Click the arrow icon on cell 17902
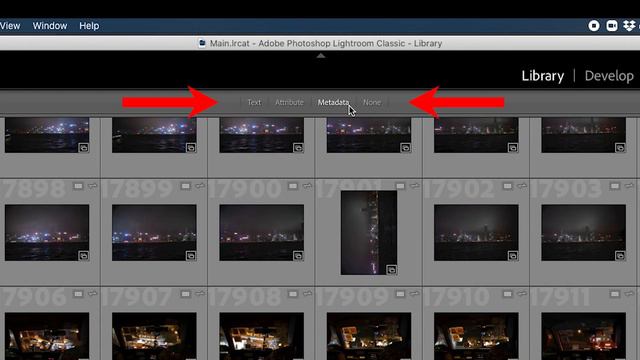640x360 pixels. tap(522, 186)
